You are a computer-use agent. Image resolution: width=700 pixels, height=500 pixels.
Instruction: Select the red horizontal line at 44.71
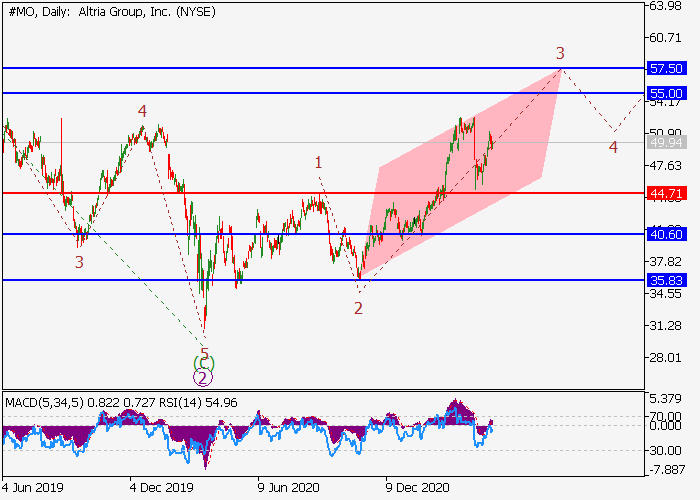pos(324,193)
